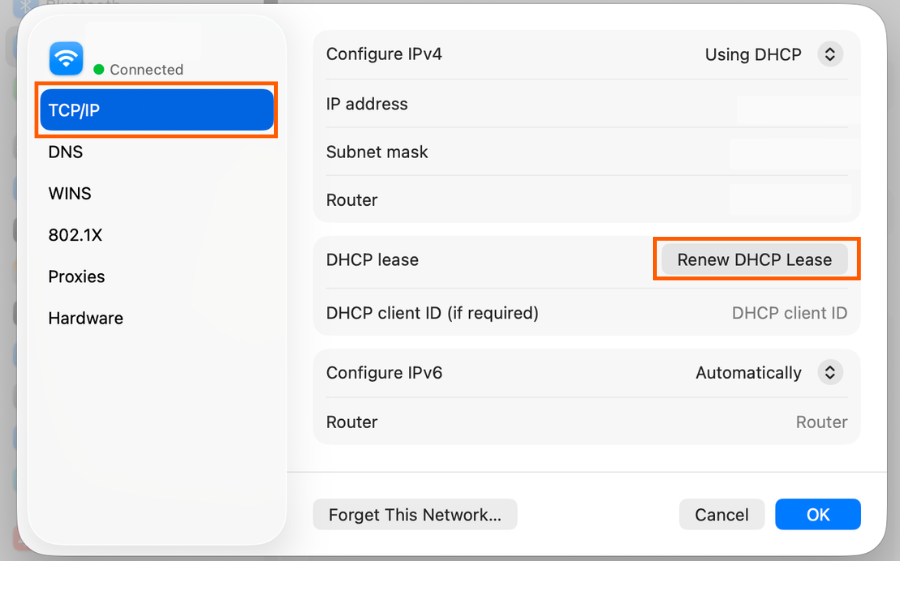Image resolution: width=900 pixels, height=600 pixels.
Task: Open the Configure IPv6 stepper arrows
Action: [830, 373]
